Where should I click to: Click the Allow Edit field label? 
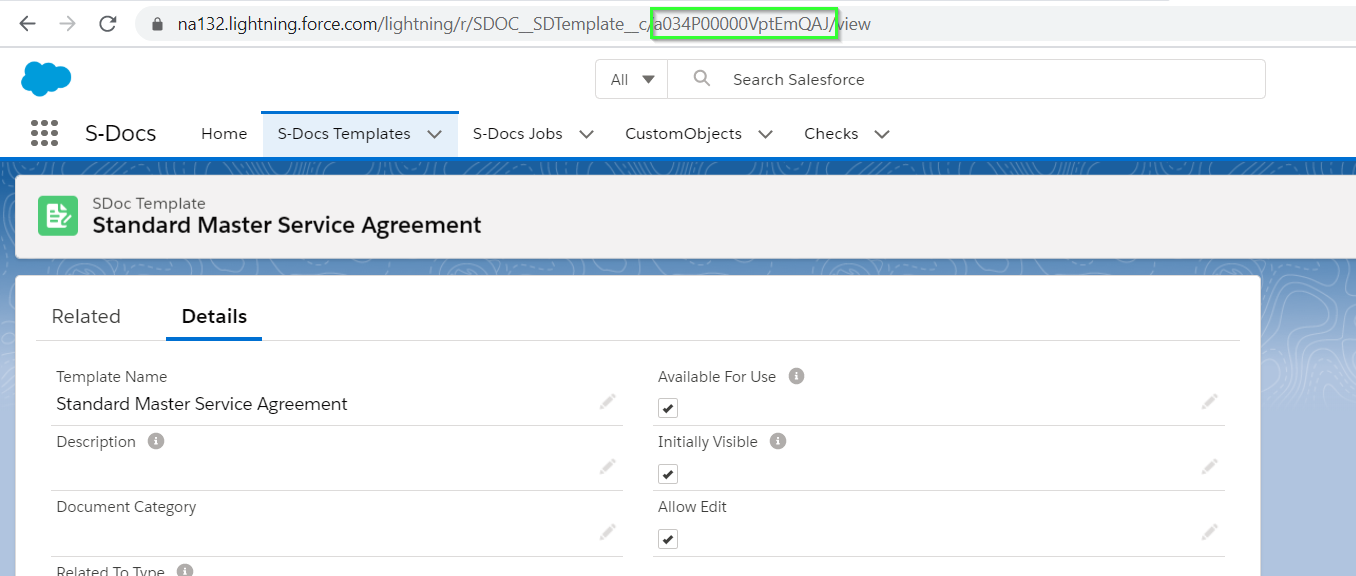pyautogui.click(x=692, y=507)
